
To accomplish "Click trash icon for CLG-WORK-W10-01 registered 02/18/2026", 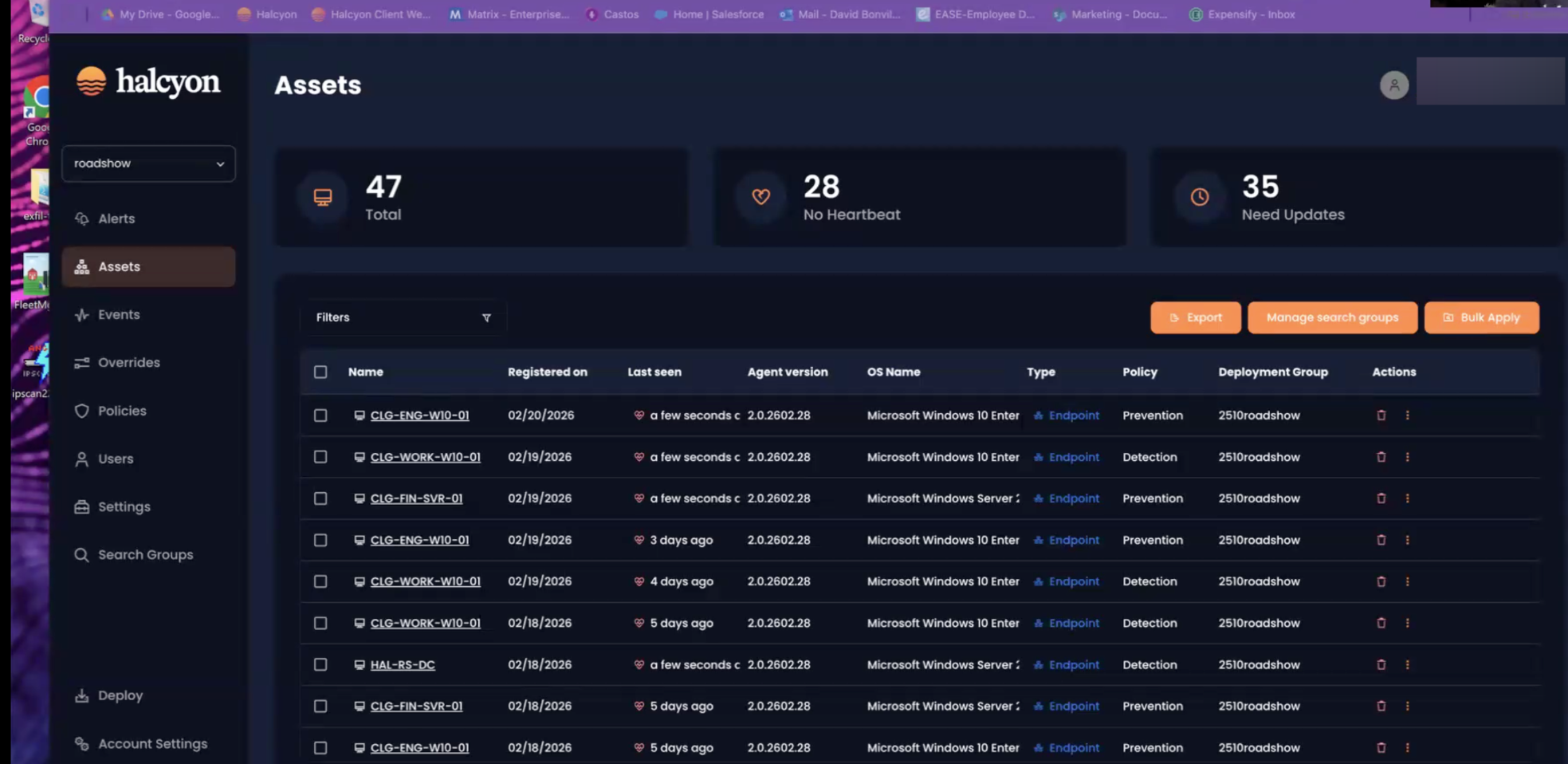I will (1381, 623).
